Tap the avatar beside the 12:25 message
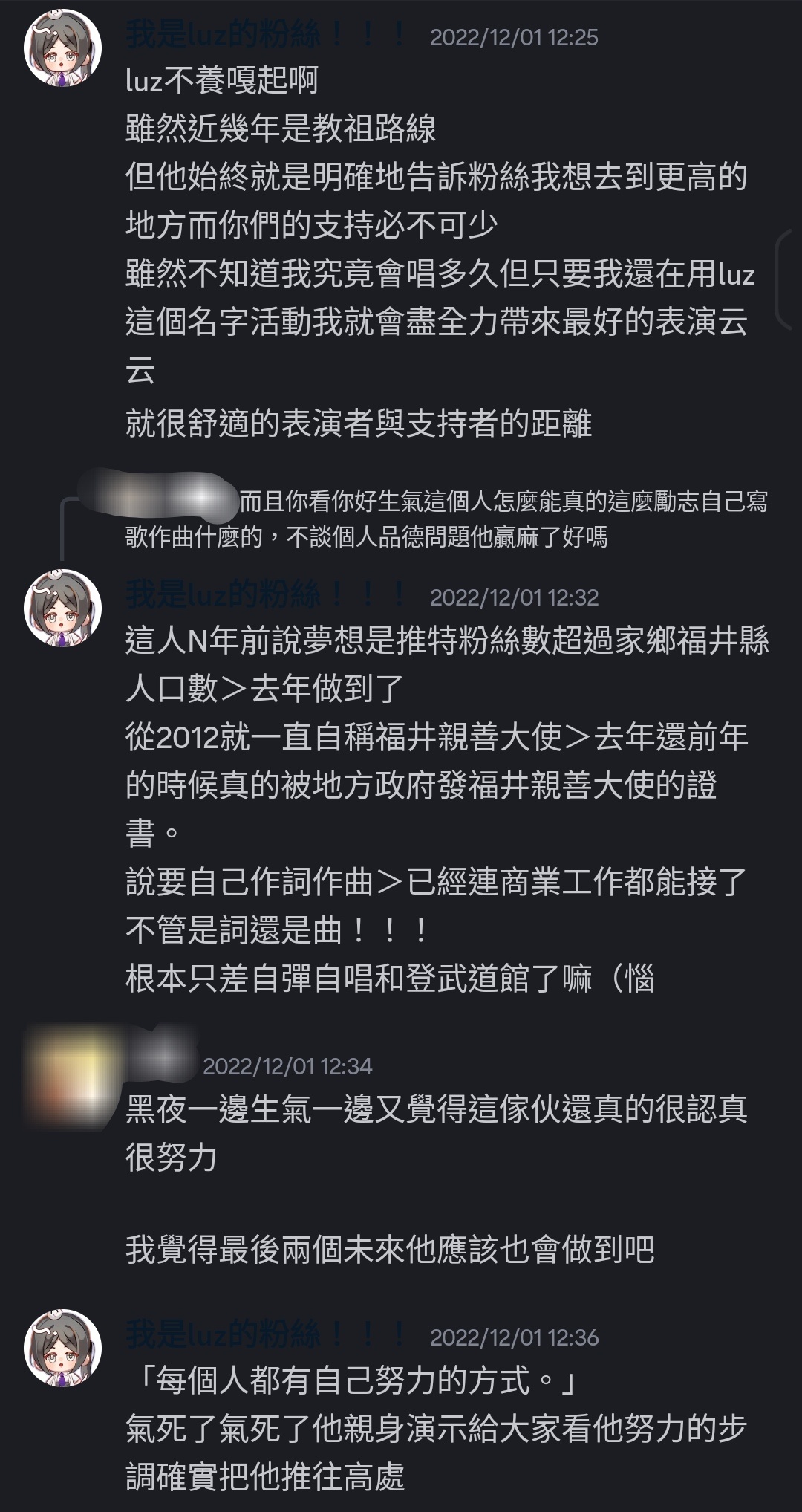The height and width of the screenshot is (1512, 802). 63,48
